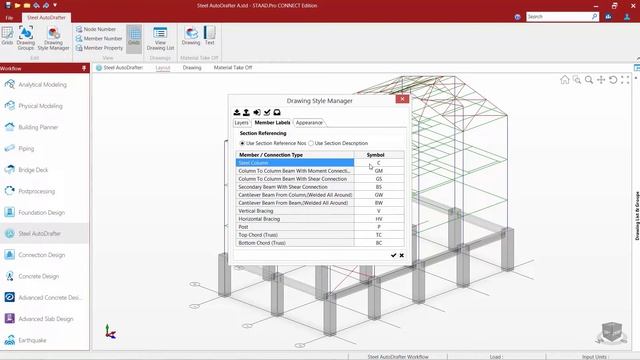Screen dimensions: 640x360
Task: Switch to Appearance tab in dialog
Action: coord(309,122)
